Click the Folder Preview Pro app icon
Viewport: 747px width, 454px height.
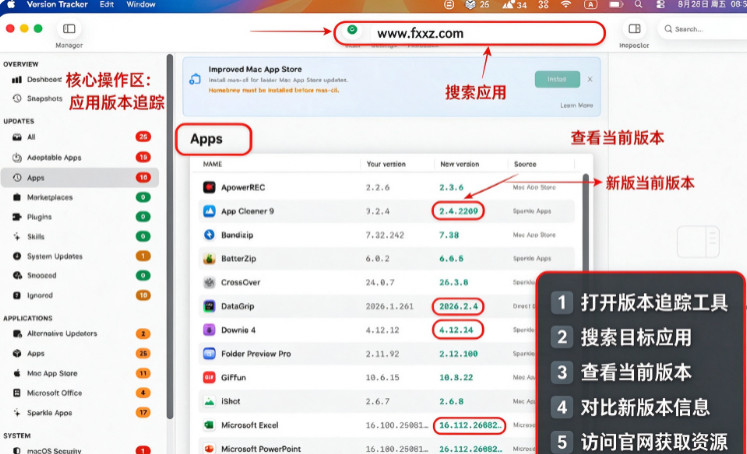[209, 353]
